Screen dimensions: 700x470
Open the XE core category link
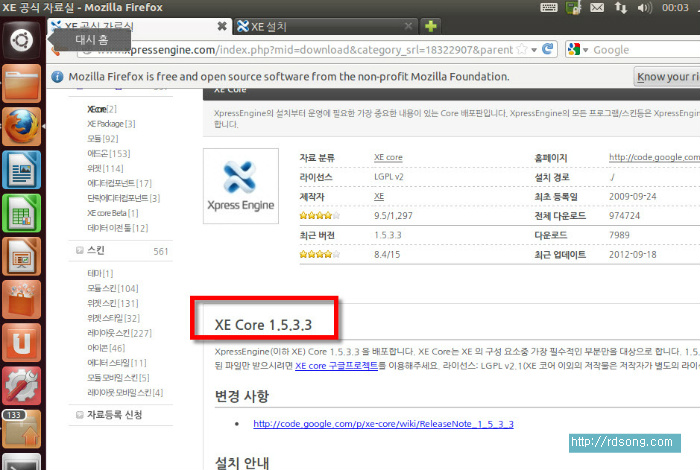click(388, 157)
